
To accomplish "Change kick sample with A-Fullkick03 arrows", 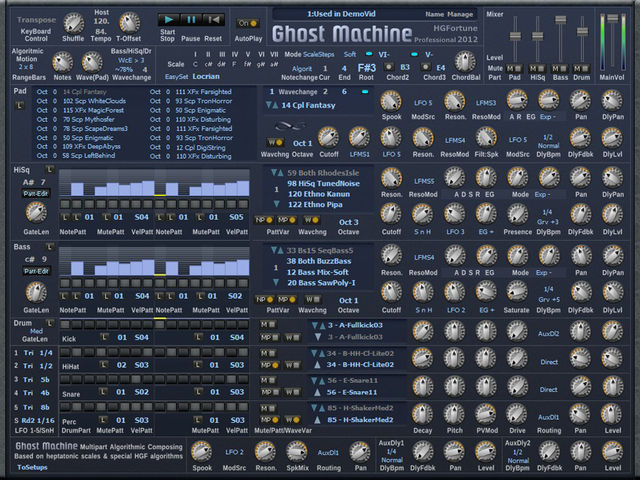I will pyautogui.click(x=318, y=325).
